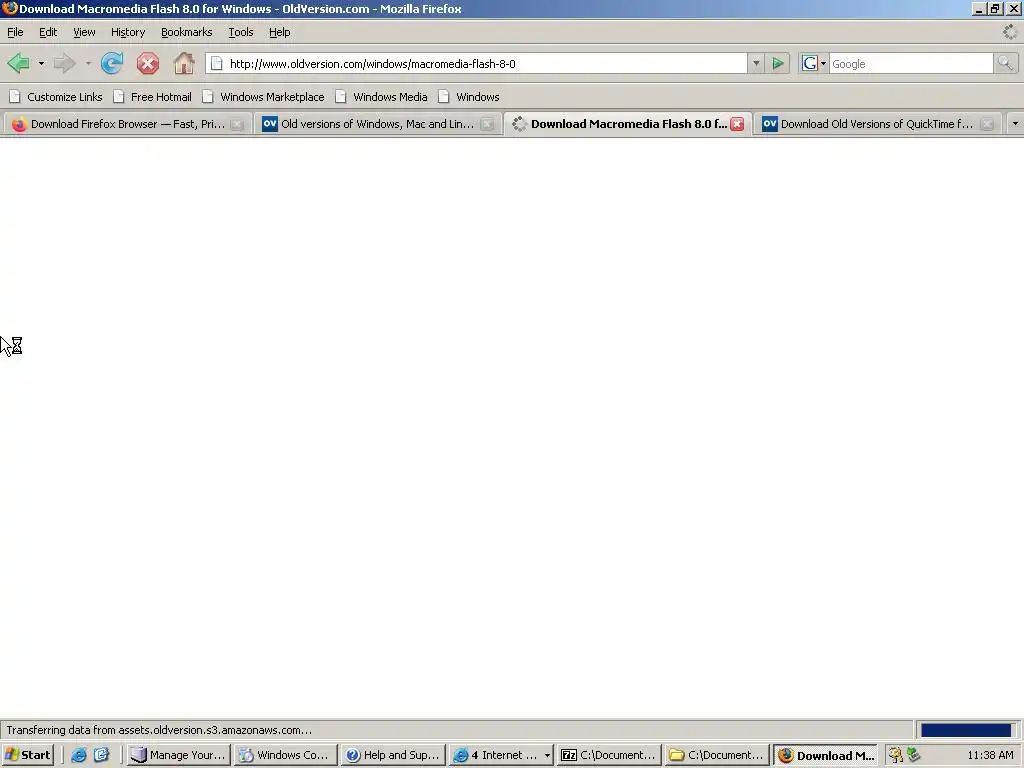Click the Firefox activity throbber icon

point(1010,31)
